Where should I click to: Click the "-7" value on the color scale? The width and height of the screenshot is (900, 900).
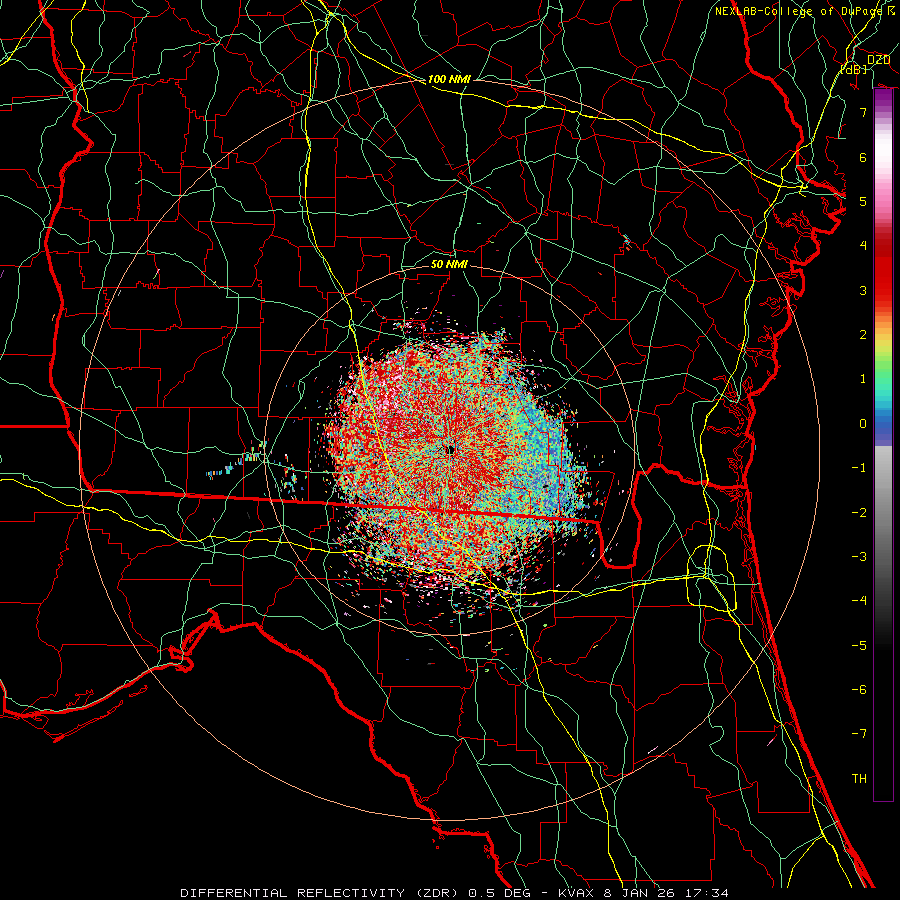[859, 734]
